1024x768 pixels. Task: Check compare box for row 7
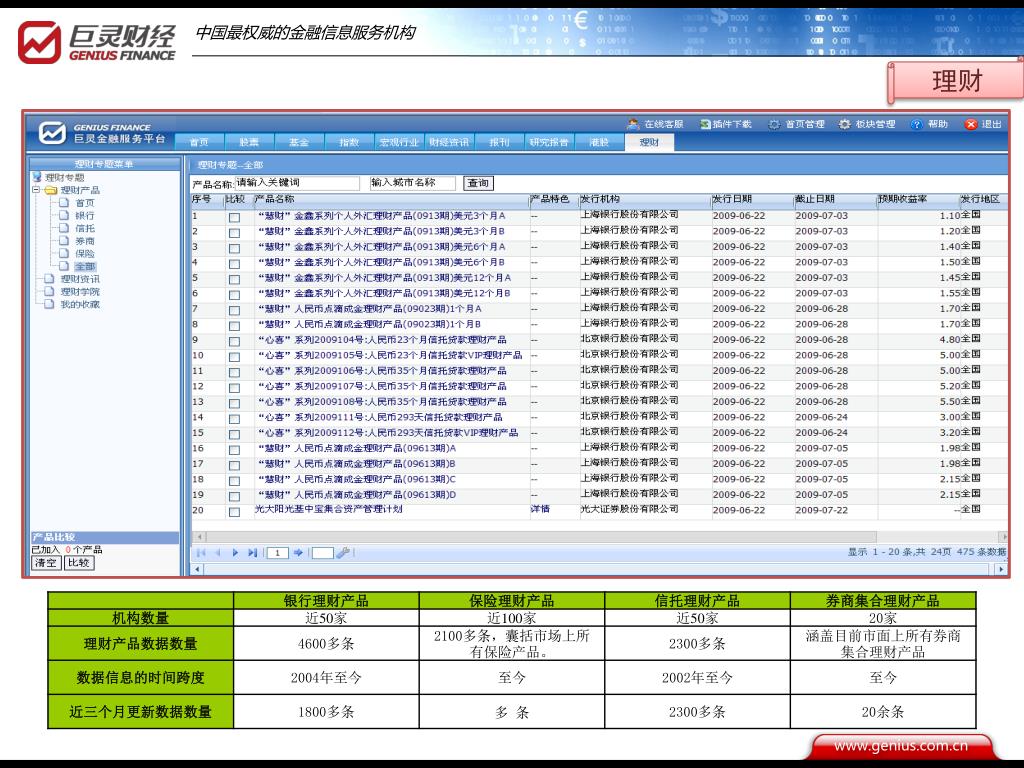click(x=234, y=311)
